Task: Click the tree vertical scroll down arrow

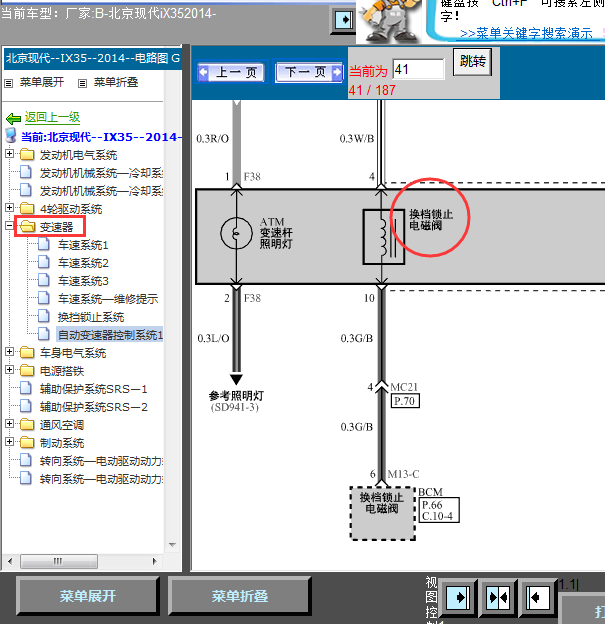Action: tap(172, 545)
